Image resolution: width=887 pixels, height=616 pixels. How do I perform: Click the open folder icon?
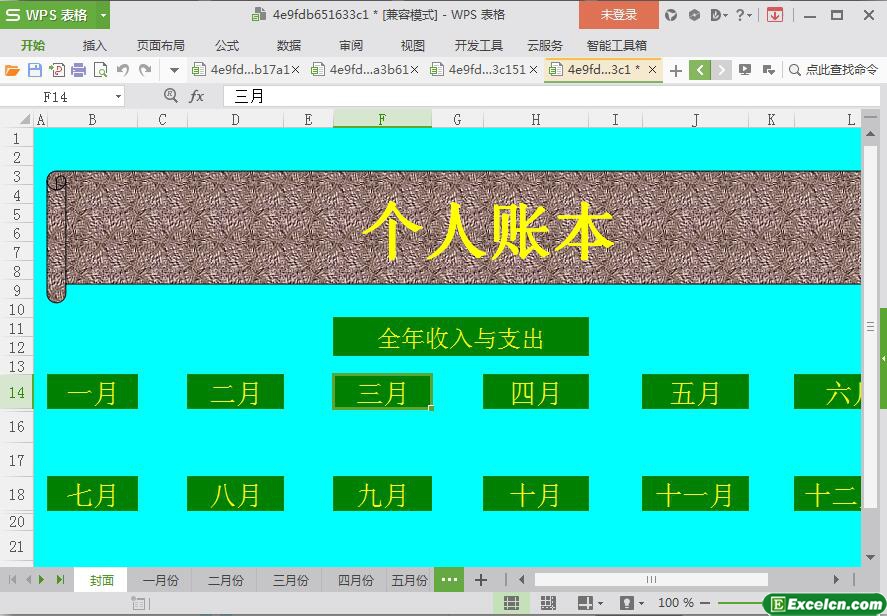[12, 70]
